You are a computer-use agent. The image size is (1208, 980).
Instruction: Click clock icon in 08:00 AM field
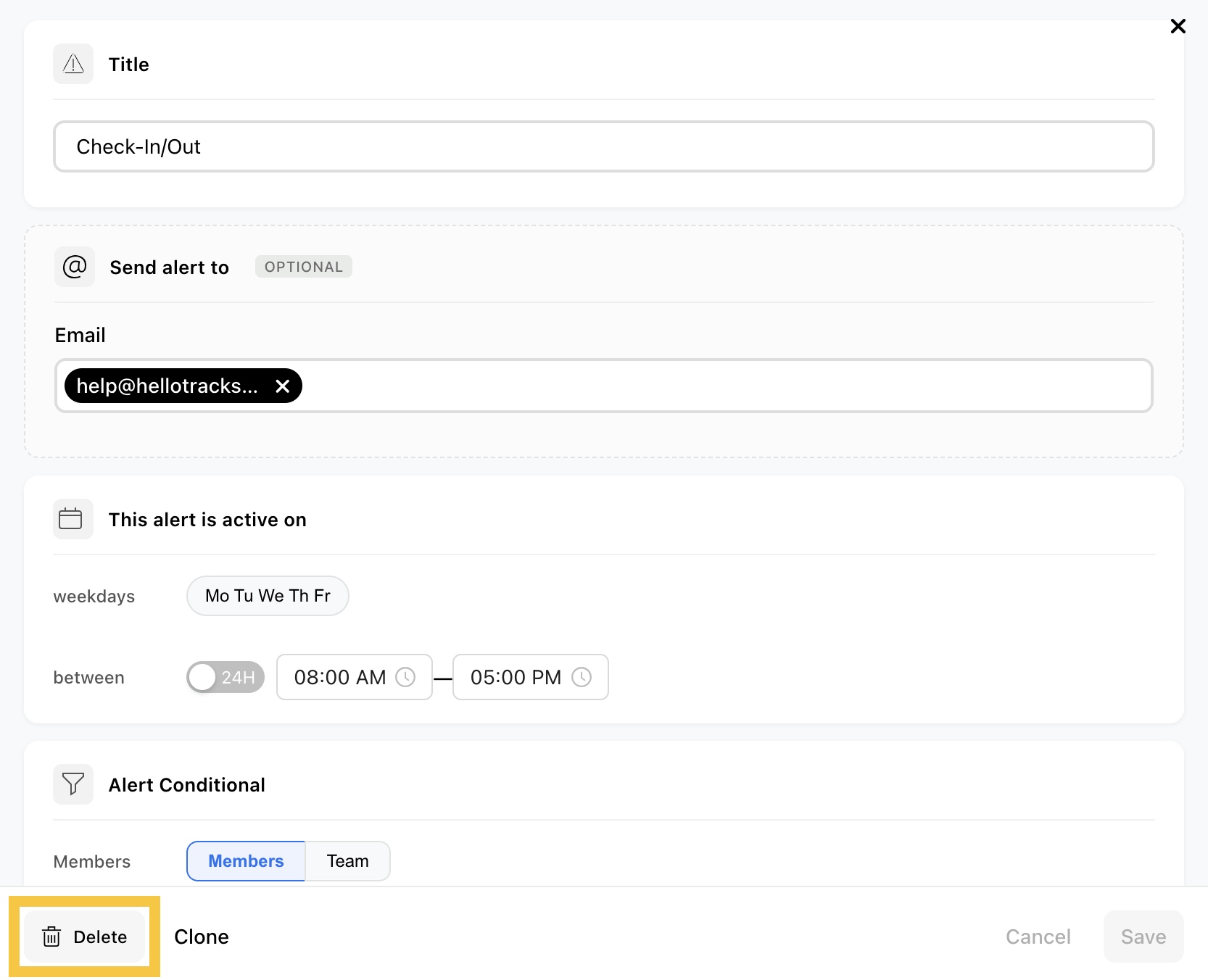[405, 677]
